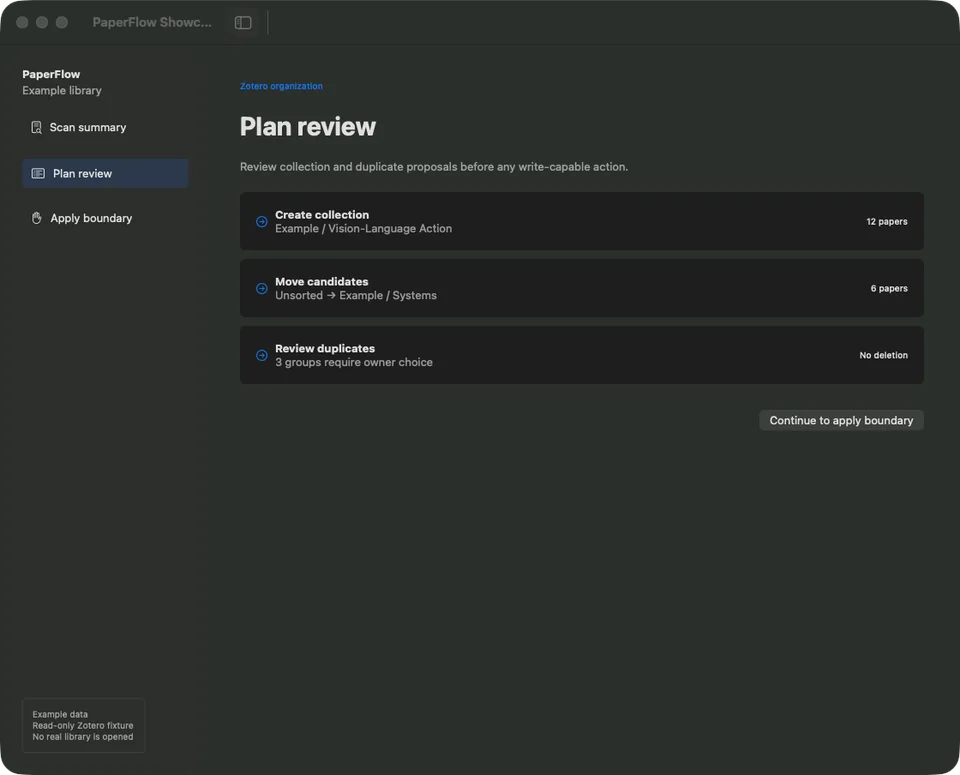Open Scan summary in the sidebar
The image size is (960, 775).
coord(105,127)
